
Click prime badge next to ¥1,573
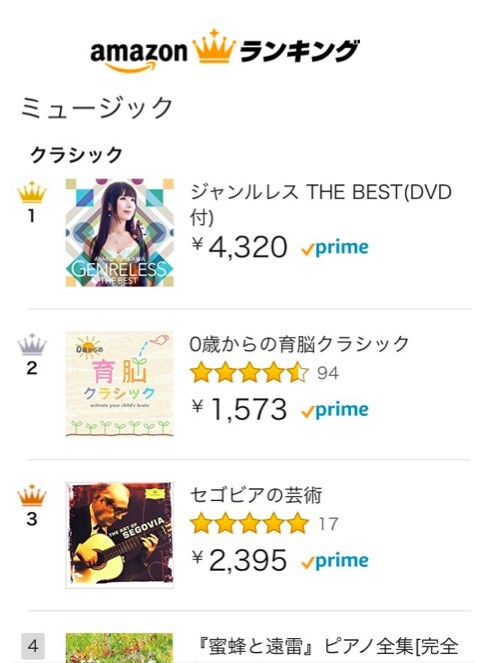(334, 410)
